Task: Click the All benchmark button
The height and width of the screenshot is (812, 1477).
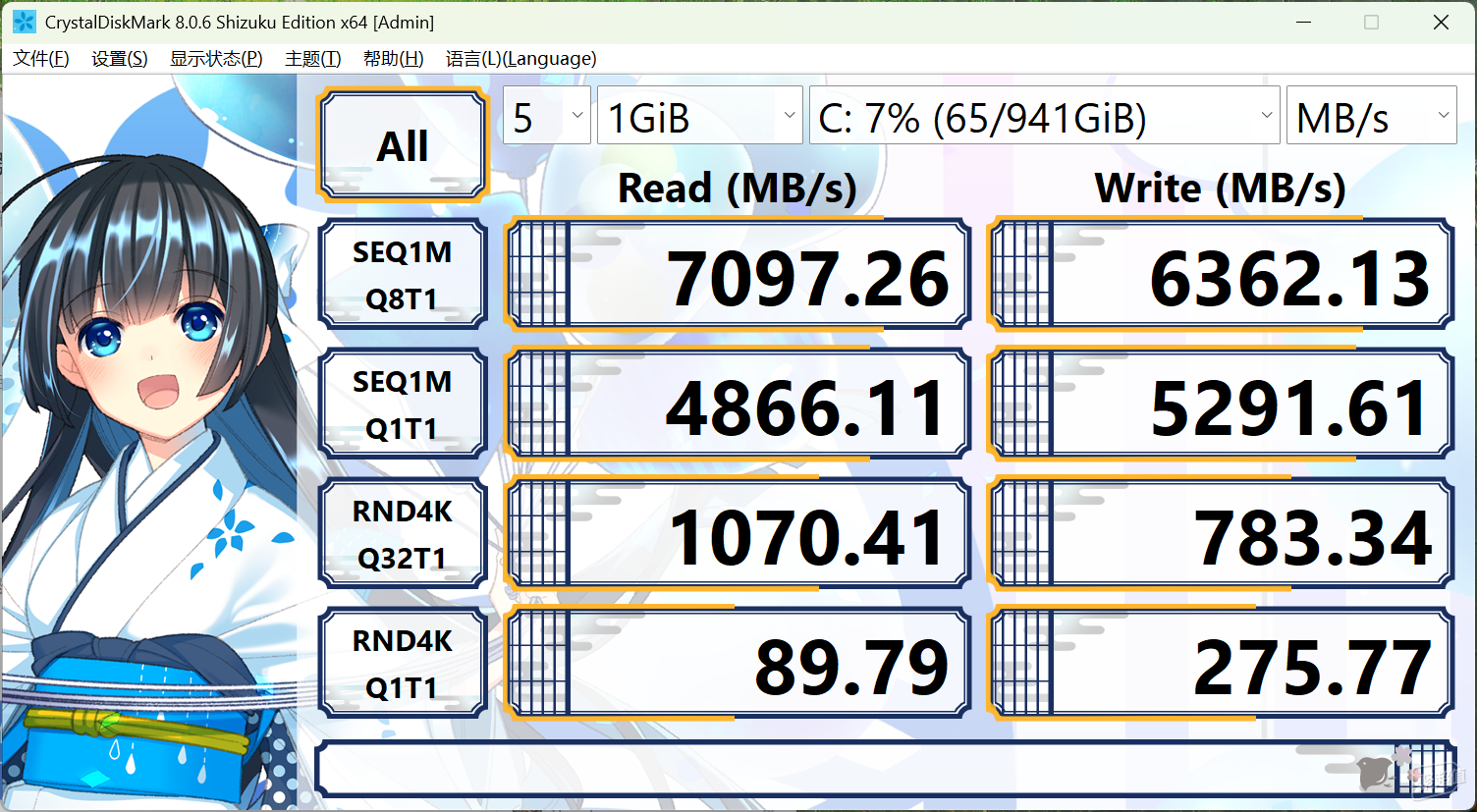Action: coord(403,144)
